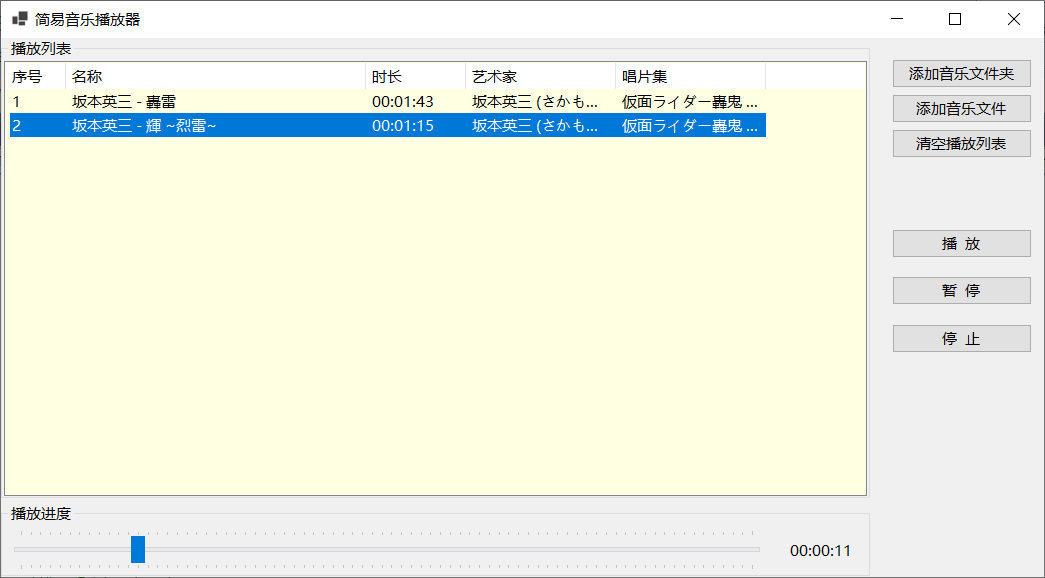
Task: Start playback with the 播放 button
Action: tap(962, 243)
